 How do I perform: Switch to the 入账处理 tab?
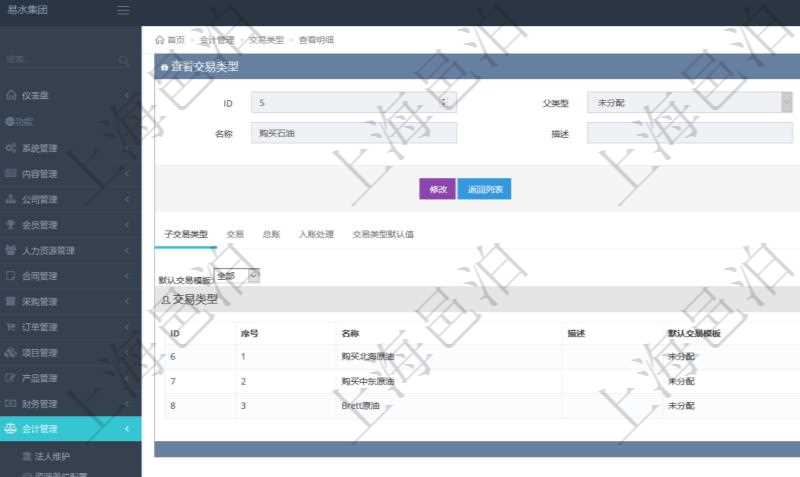[x=316, y=234]
